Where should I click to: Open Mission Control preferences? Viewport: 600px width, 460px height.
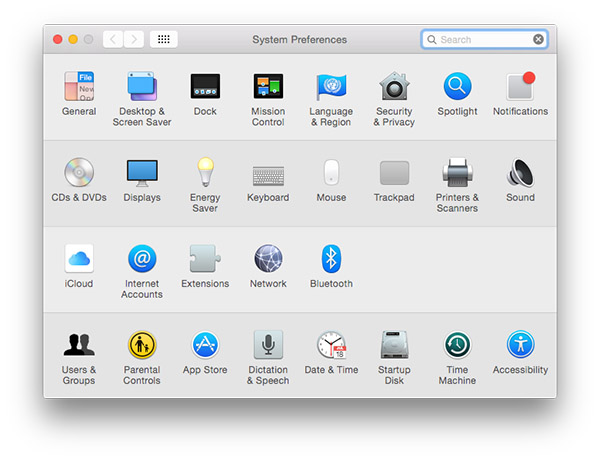pyautogui.click(x=268, y=88)
